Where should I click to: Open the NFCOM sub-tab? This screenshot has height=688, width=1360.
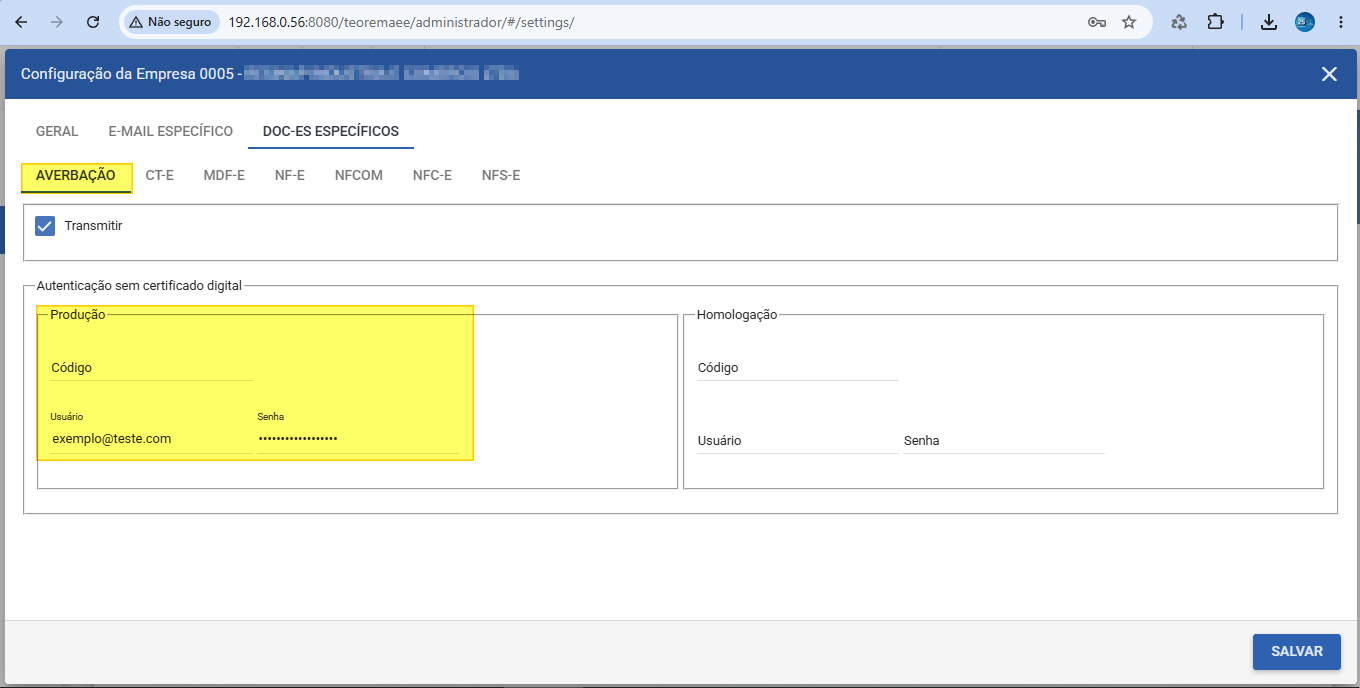coord(359,176)
